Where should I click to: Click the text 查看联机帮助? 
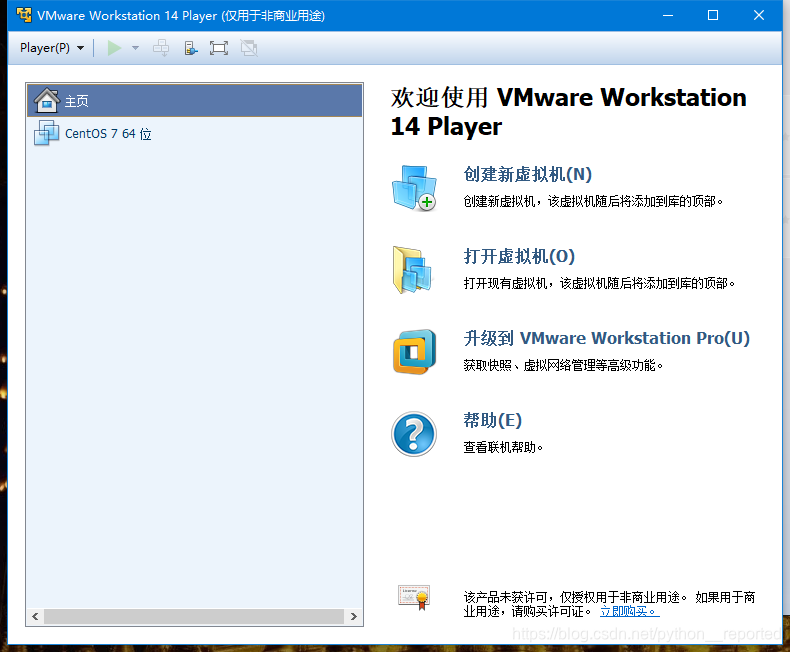[x=503, y=447]
